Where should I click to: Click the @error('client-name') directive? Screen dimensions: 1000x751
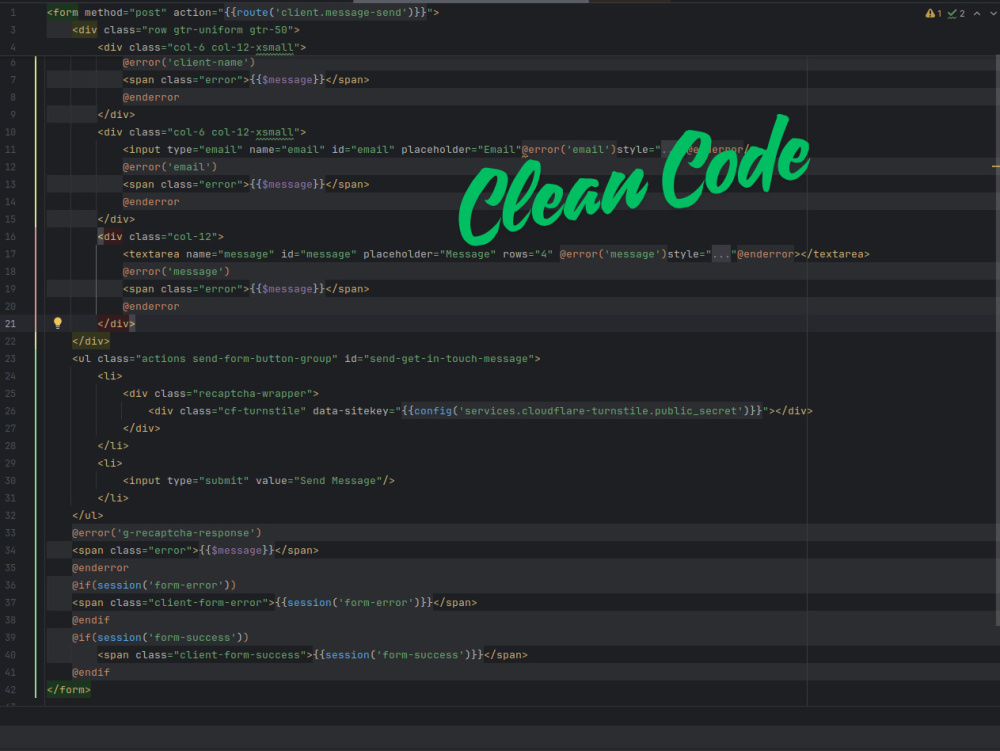click(189, 62)
